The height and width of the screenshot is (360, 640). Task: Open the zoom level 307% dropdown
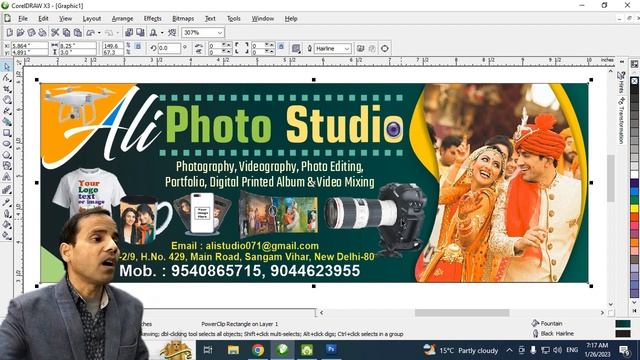coord(220,33)
